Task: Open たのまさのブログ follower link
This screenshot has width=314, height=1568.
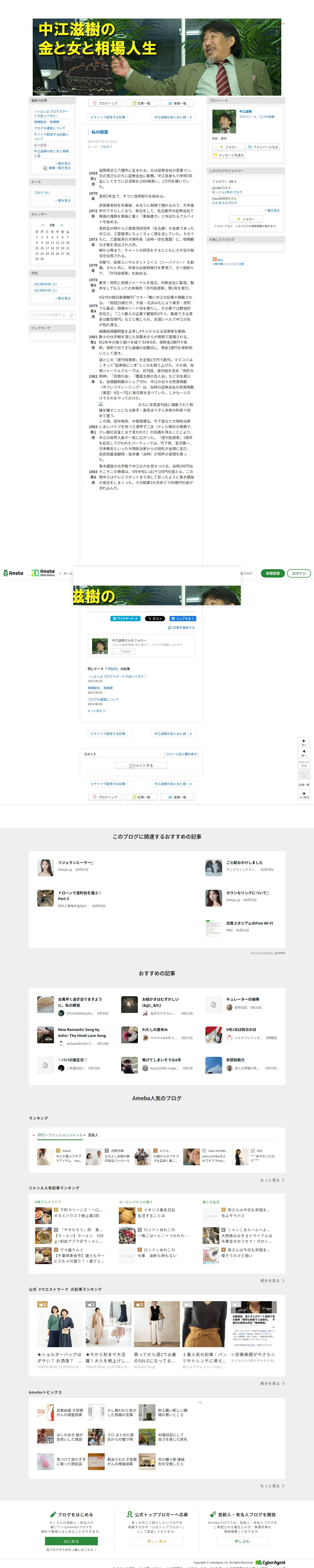Action: (224, 203)
